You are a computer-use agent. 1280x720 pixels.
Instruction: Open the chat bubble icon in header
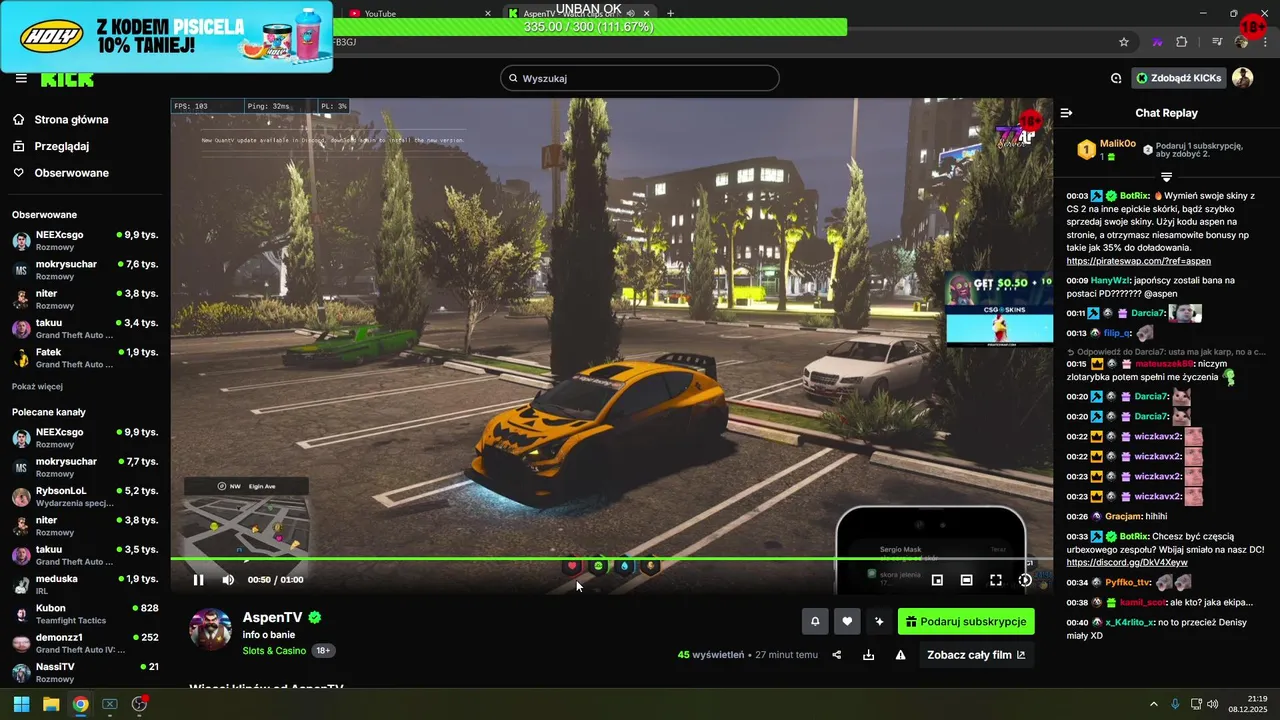1116,78
